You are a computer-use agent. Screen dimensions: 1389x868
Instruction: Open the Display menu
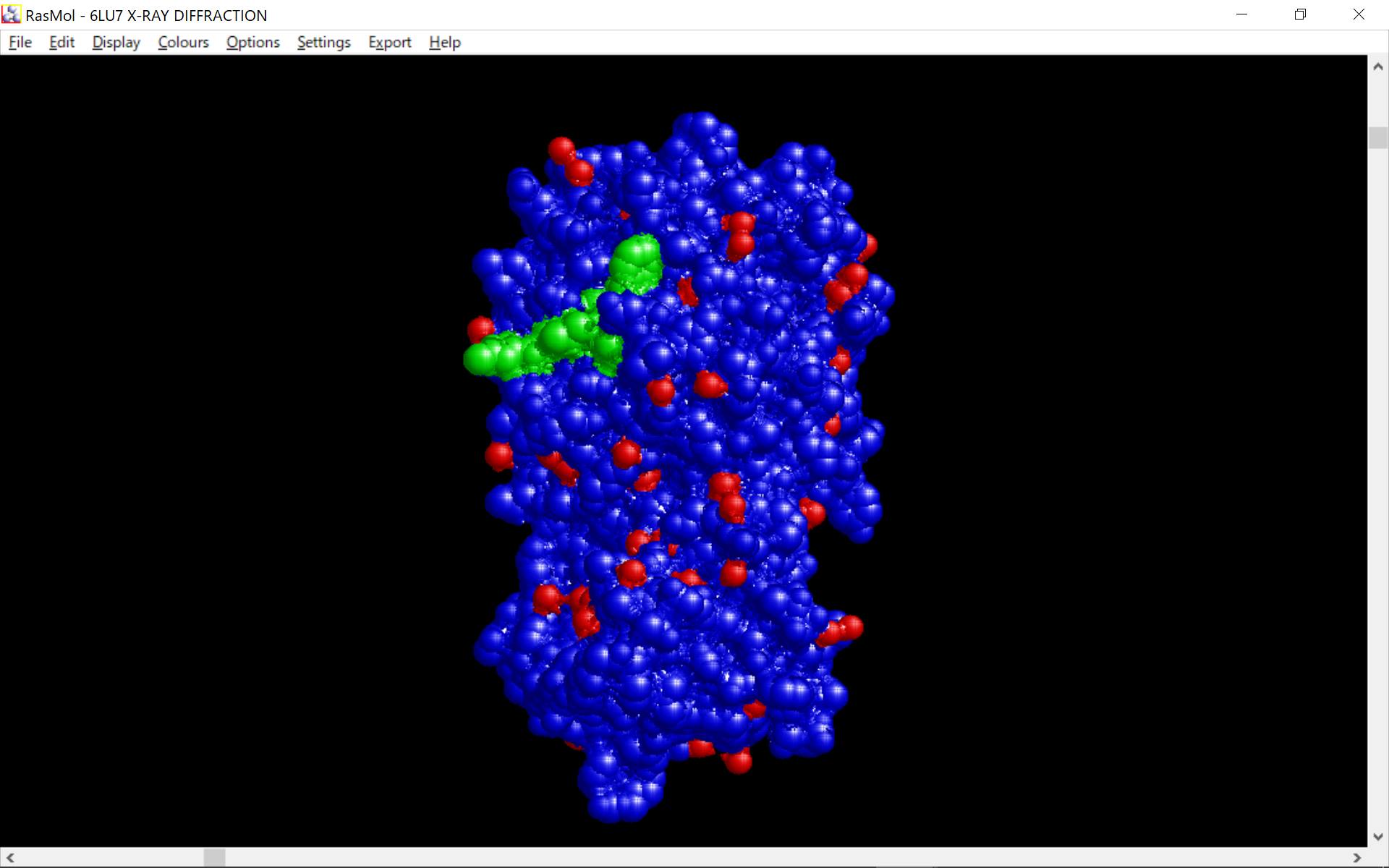[x=116, y=43]
